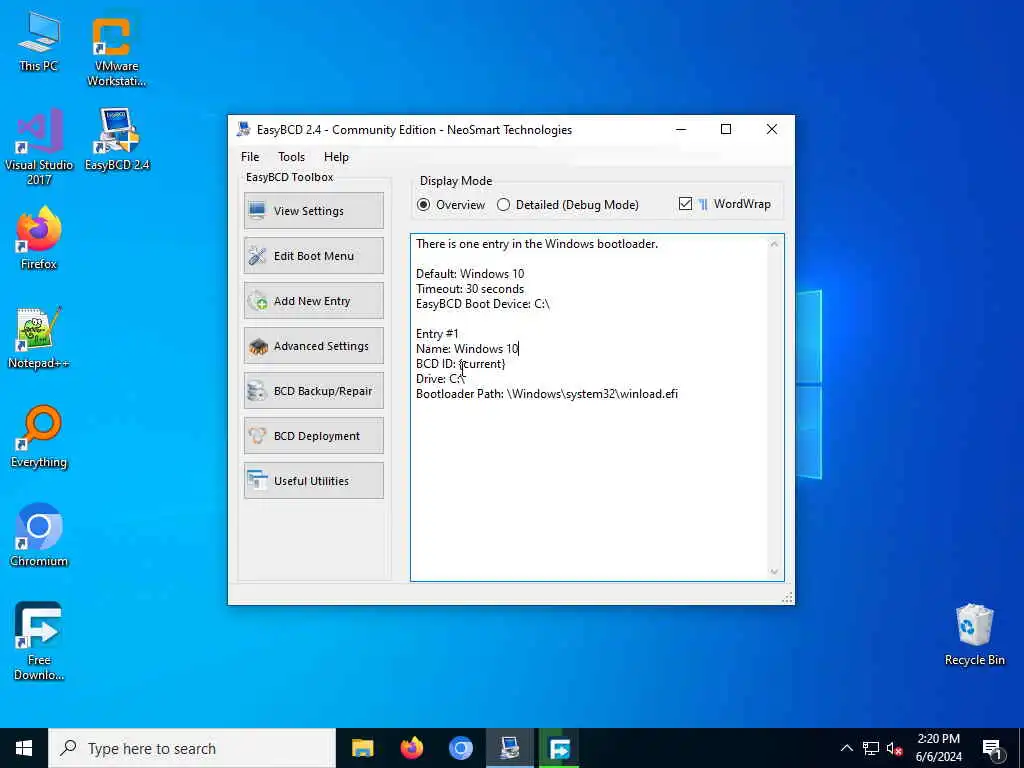Open the View Settings panel
The height and width of the screenshot is (768, 1024).
[x=313, y=211]
